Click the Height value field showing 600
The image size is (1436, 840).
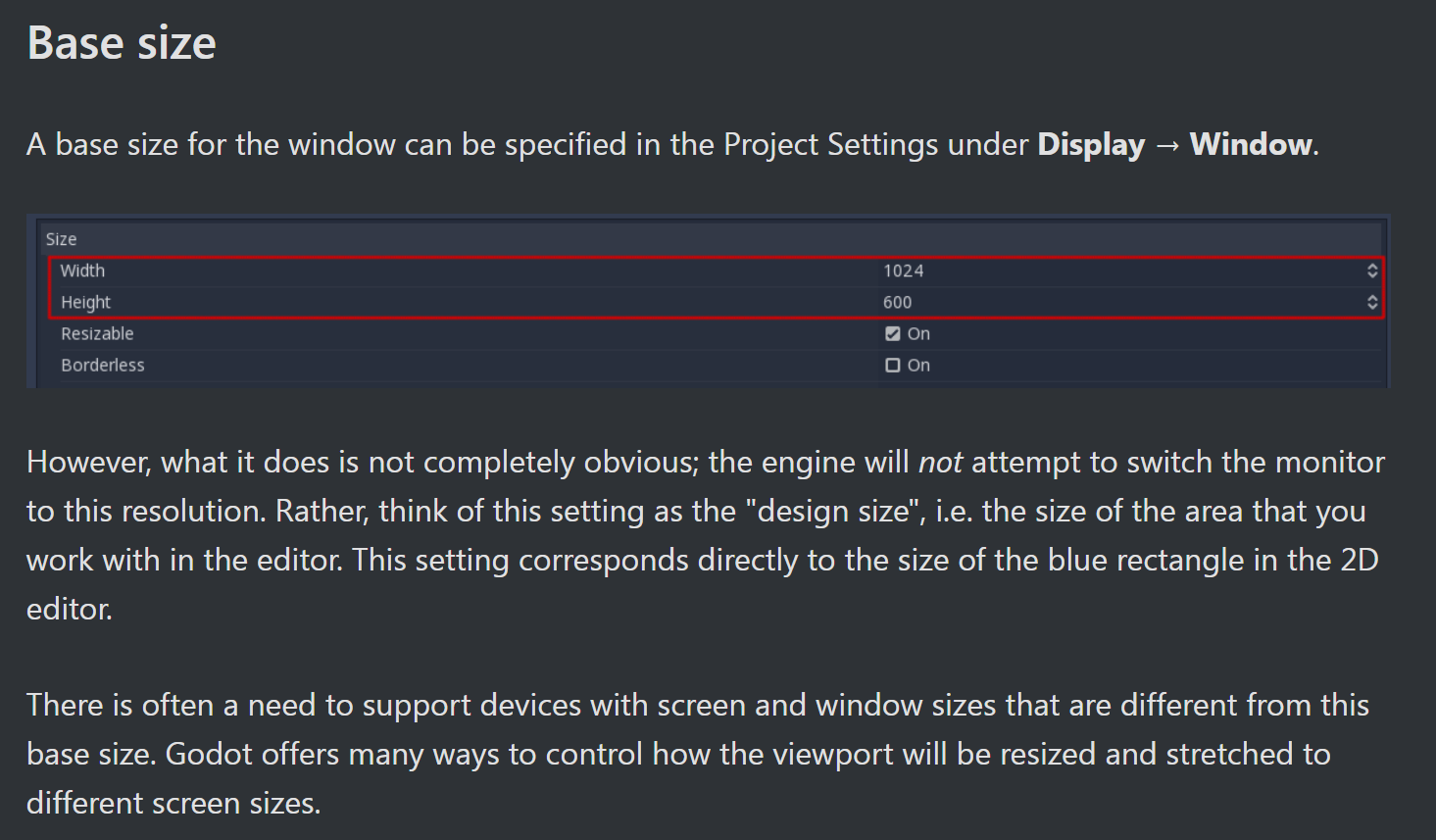click(x=1123, y=302)
